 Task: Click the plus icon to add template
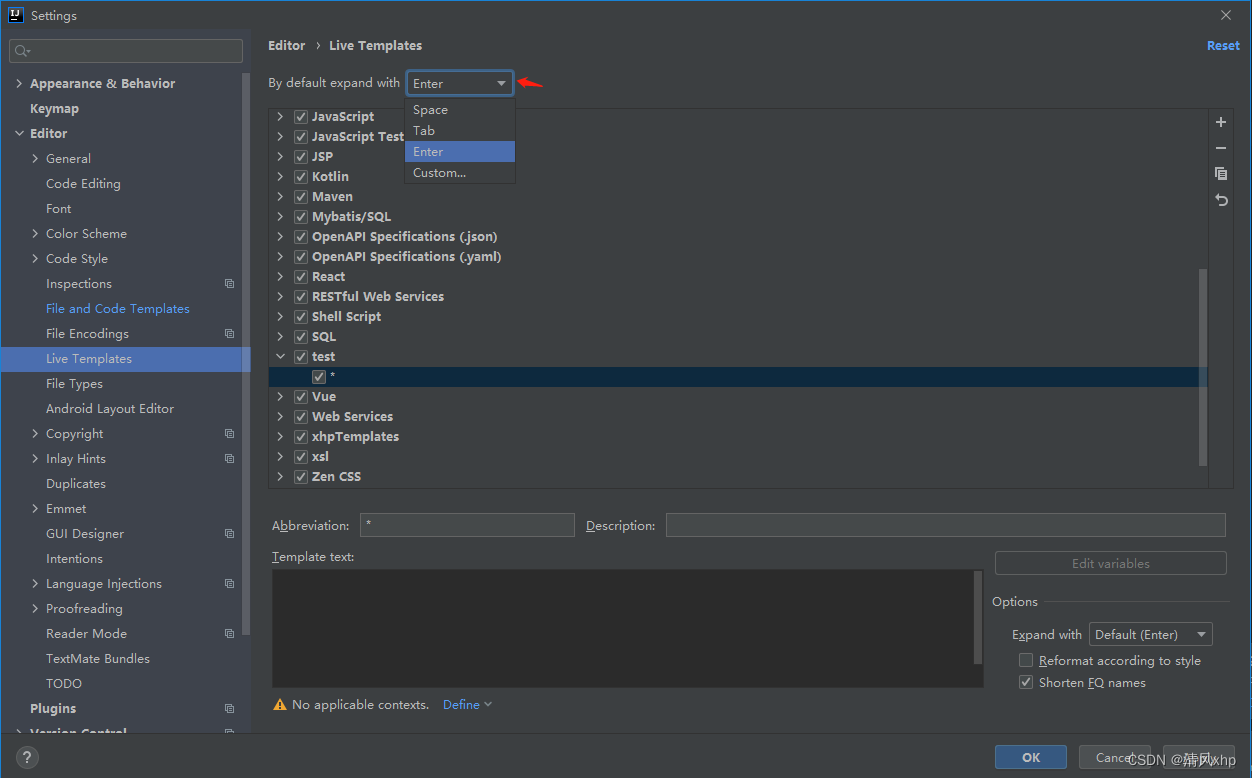1221,122
